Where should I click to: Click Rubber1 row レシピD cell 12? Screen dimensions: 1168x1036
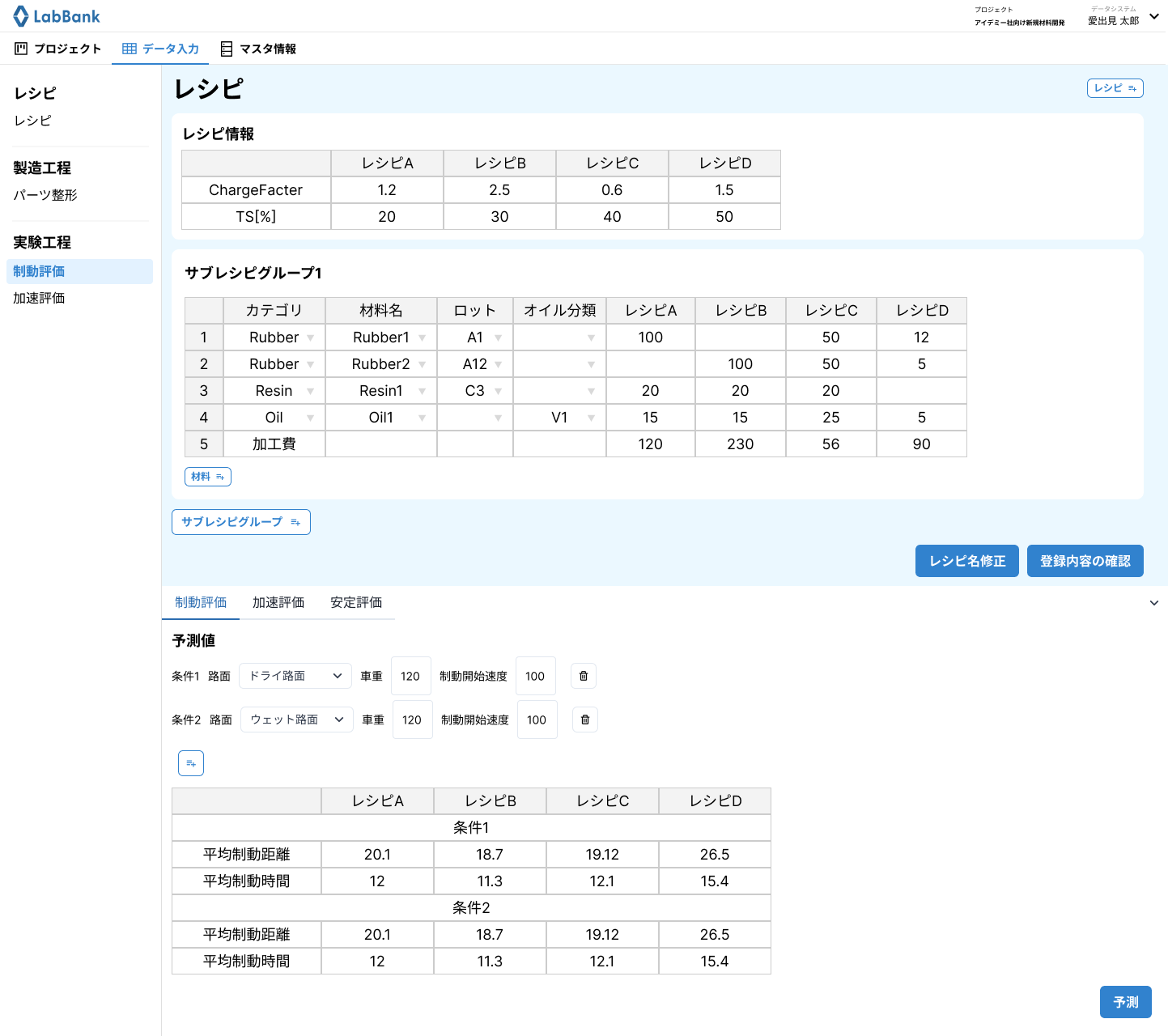(x=922, y=338)
